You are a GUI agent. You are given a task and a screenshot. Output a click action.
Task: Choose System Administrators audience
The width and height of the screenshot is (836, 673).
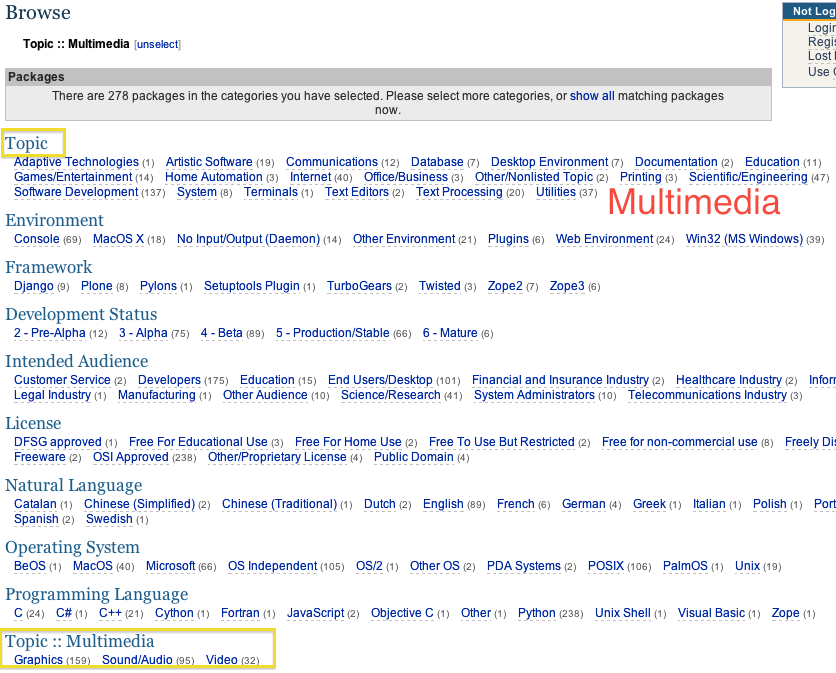[x=534, y=395]
